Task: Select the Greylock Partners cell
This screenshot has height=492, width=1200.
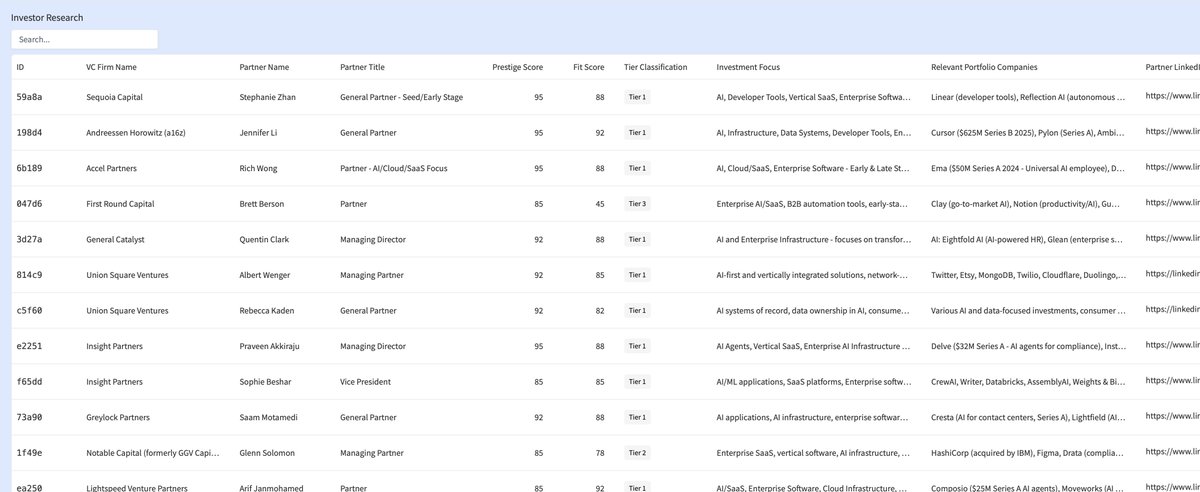Action: (x=116, y=417)
